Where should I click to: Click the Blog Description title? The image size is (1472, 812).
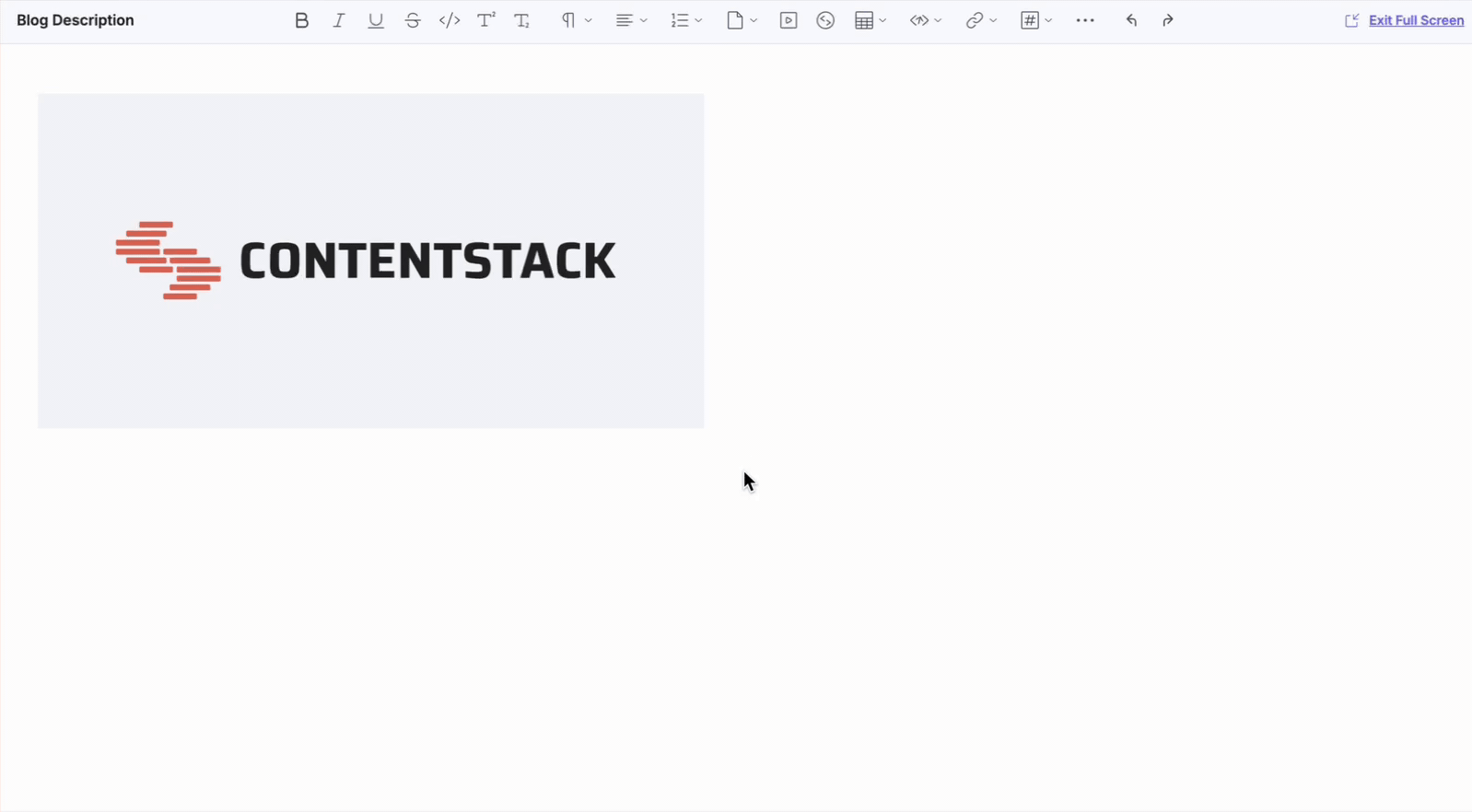click(76, 20)
